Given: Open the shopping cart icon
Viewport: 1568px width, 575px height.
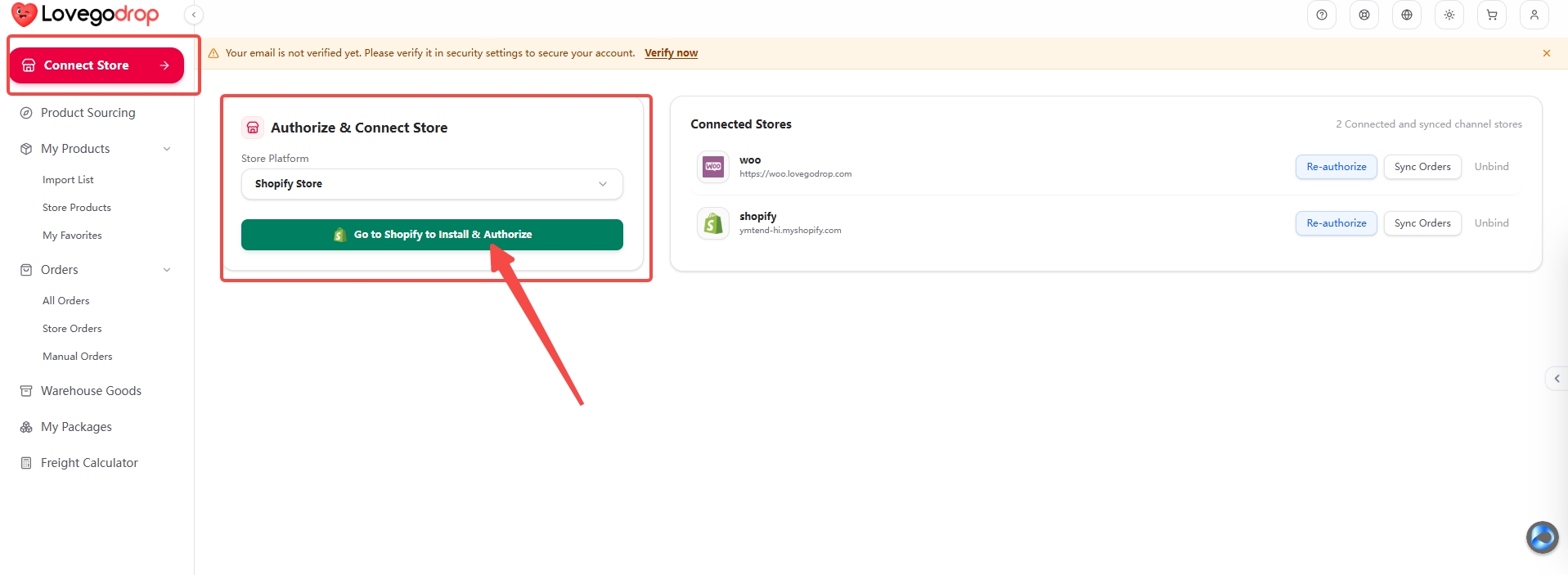Looking at the screenshot, I should pos(1492,15).
